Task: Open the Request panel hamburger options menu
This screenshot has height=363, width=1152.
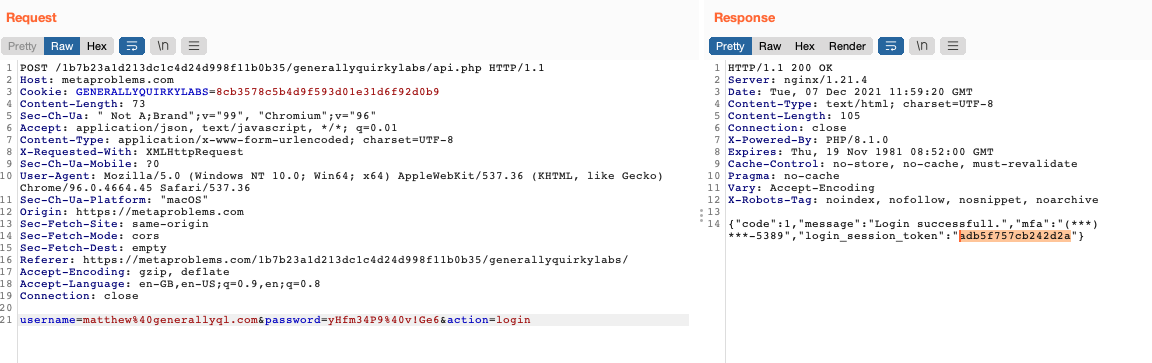Action: tap(193, 46)
